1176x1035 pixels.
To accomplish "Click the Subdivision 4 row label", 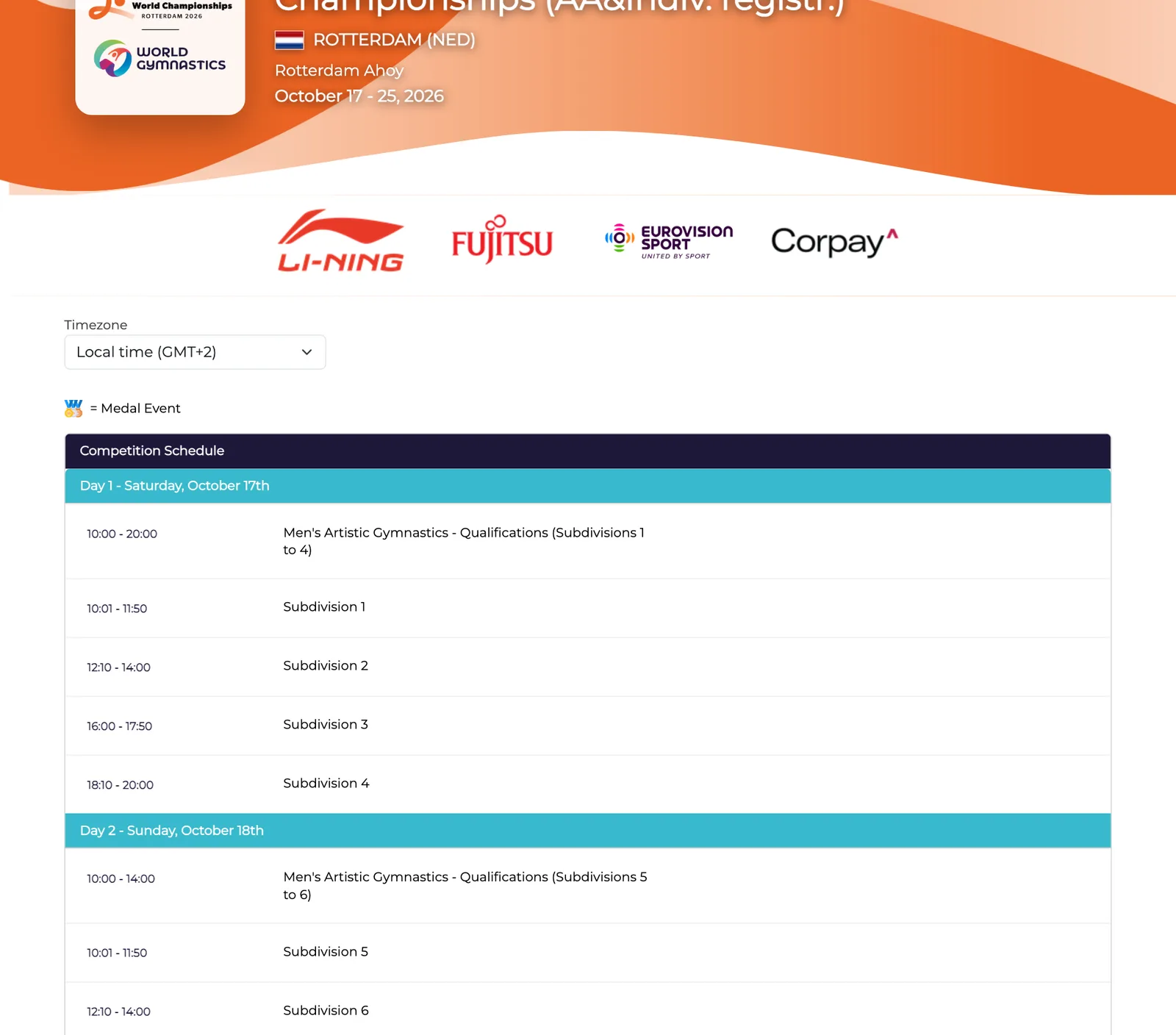I will [x=326, y=783].
